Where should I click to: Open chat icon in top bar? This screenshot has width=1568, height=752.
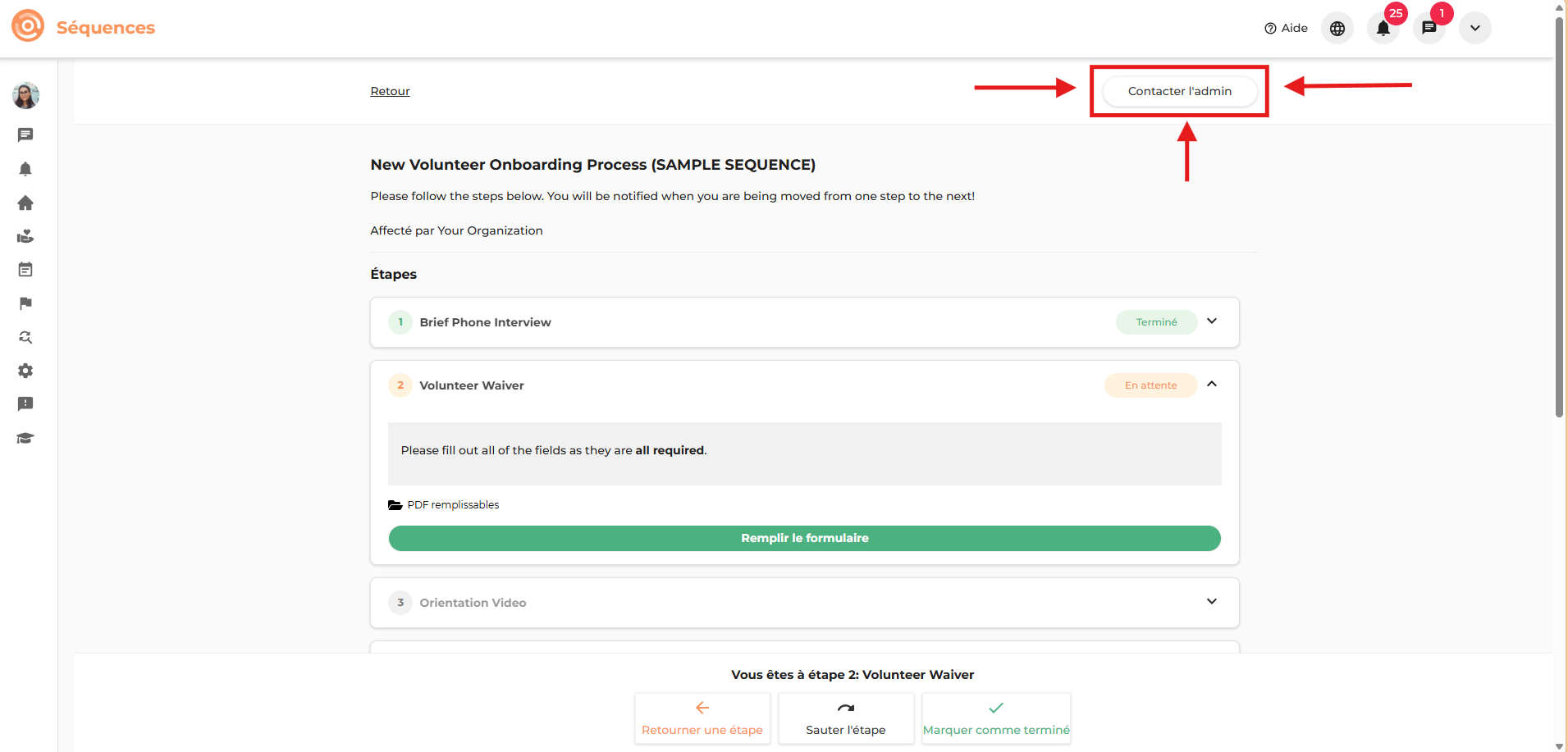[1429, 29]
